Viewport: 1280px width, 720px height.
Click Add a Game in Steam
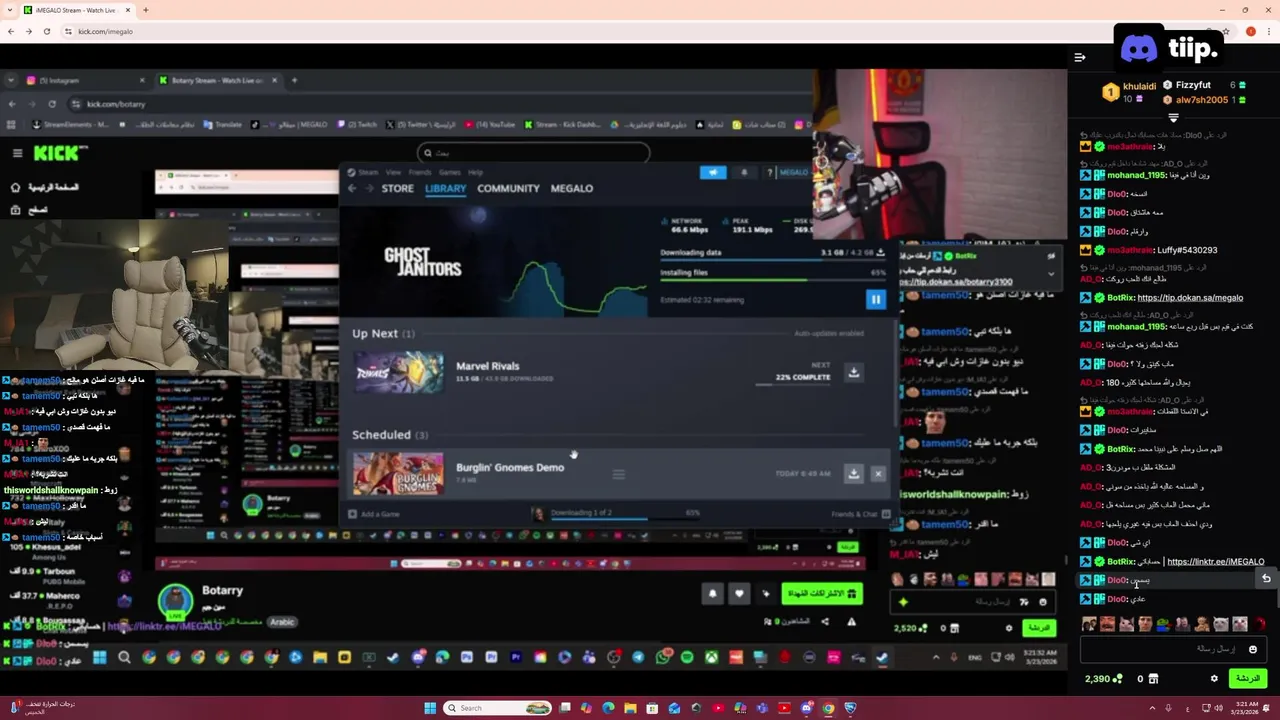pos(373,514)
